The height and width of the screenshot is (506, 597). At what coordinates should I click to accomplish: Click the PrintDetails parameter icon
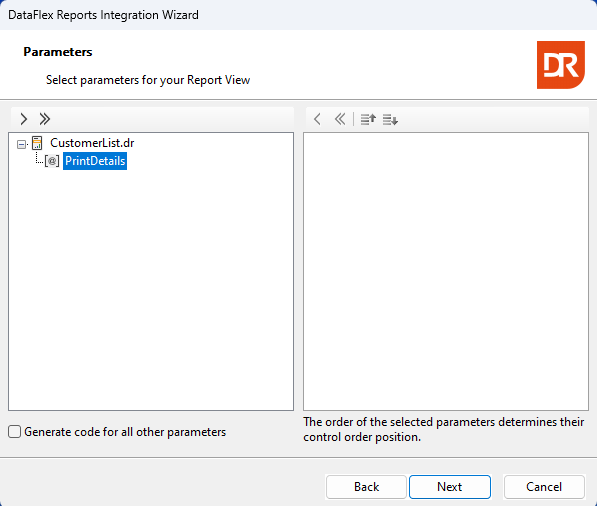pos(52,161)
